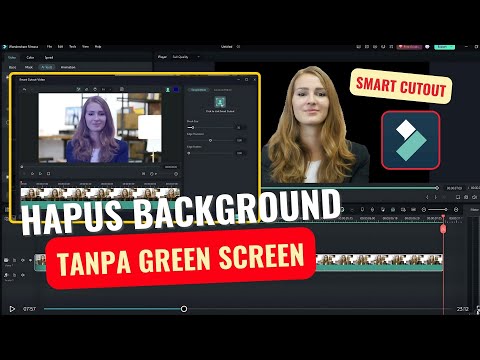Click the Player volume icon
Screen dimensions: 480x360
474,197
